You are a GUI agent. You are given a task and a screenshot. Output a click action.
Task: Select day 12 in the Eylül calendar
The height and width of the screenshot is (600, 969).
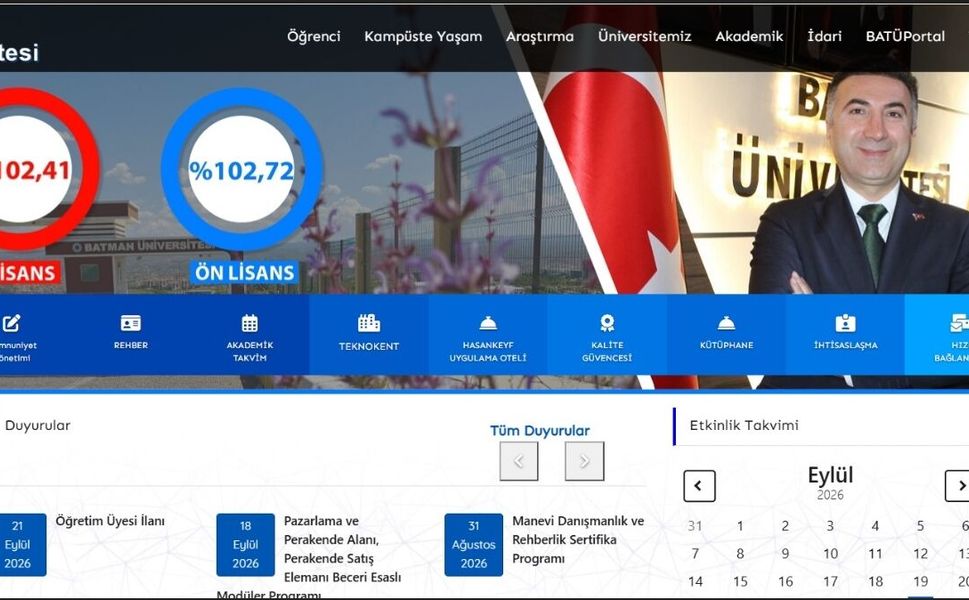coord(920,554)
